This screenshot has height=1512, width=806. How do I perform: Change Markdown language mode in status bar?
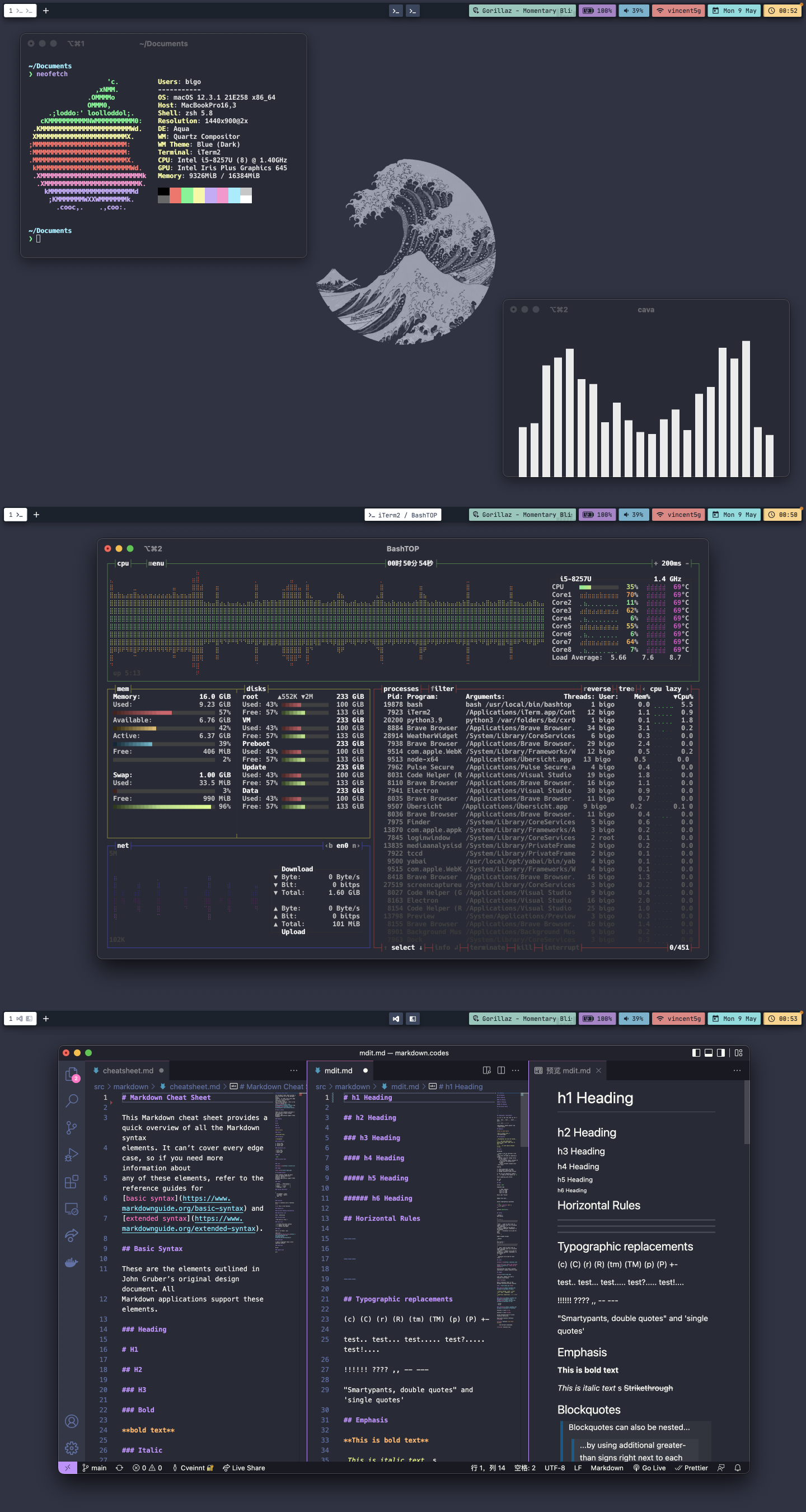pyautogui.click(x=607, y=1467)
